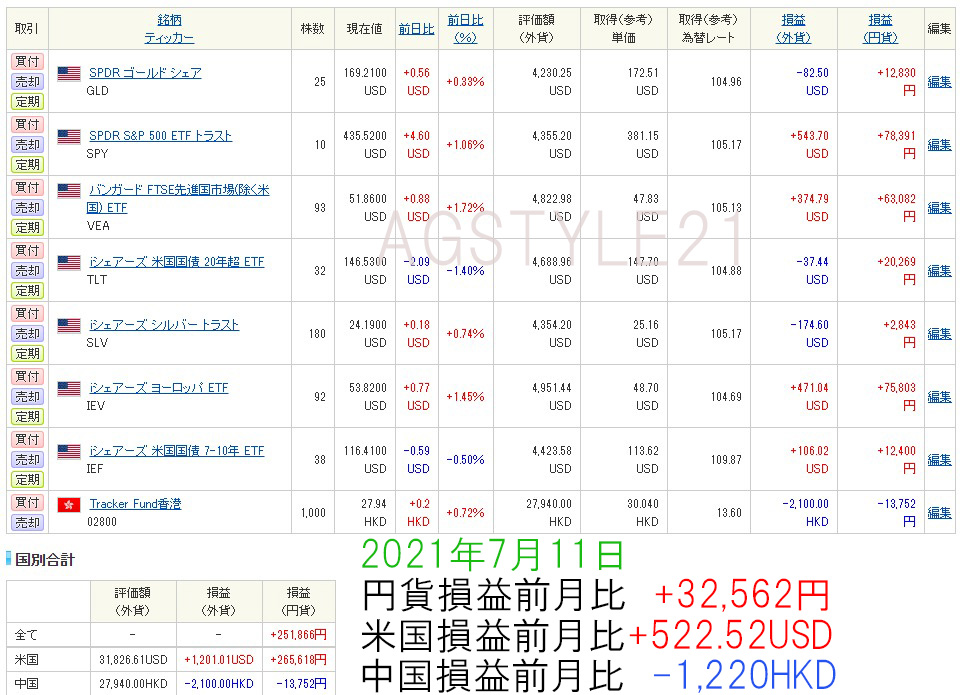The height and width of the screenshot is (695, 961).
Task: Sort by 前日比(%) column header
Action: point(465,29)
